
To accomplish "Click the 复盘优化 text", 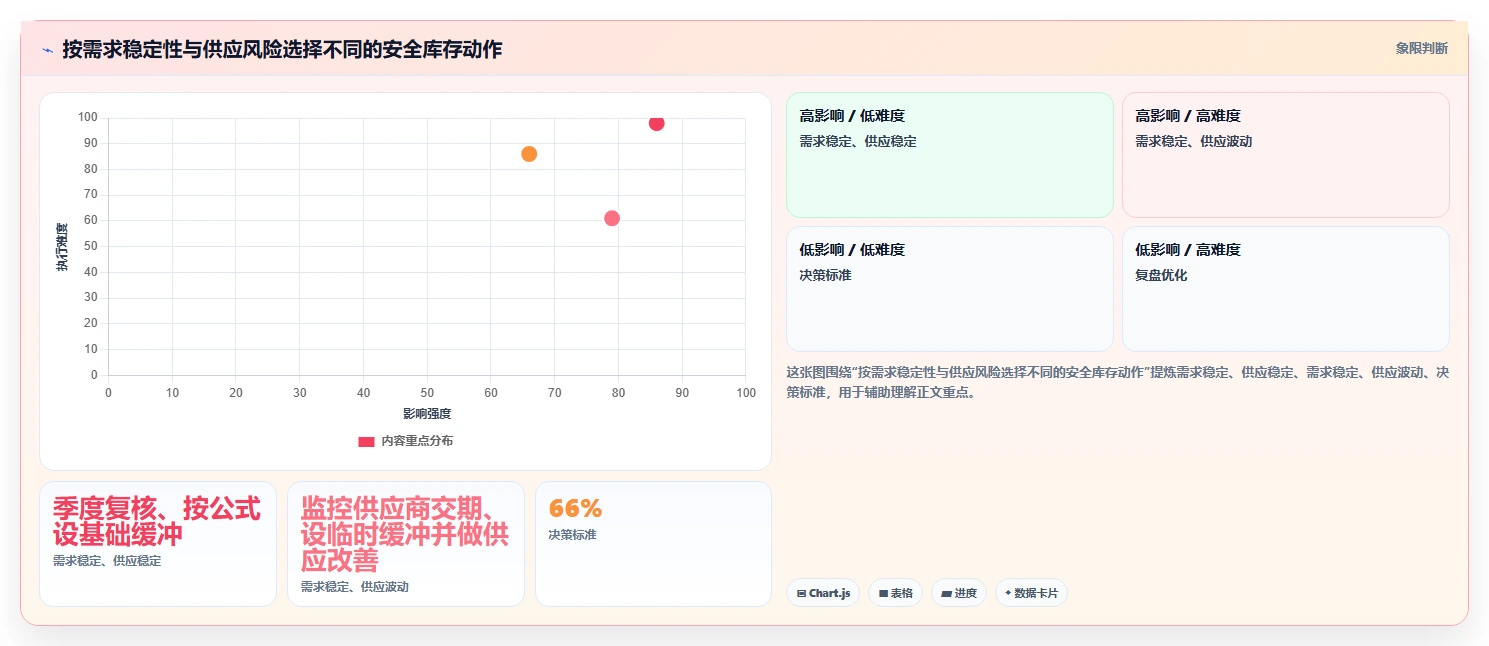I will (1161, 275).
